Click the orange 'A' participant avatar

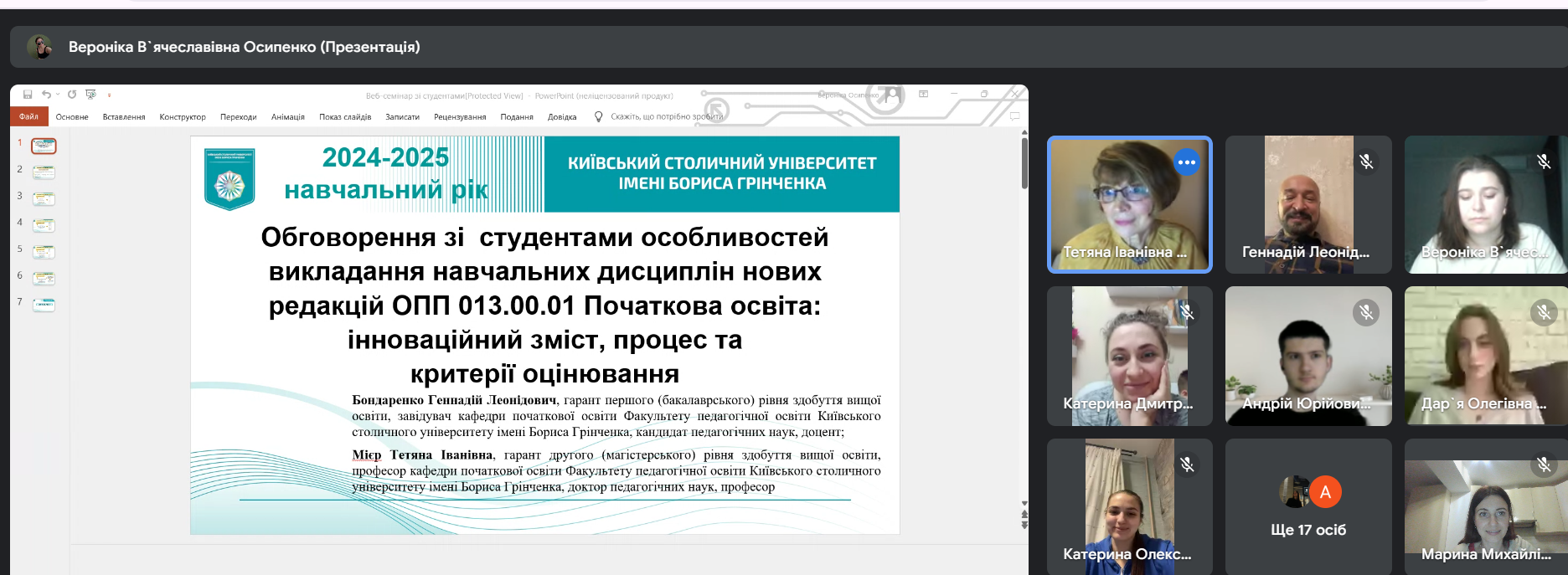1325,492
